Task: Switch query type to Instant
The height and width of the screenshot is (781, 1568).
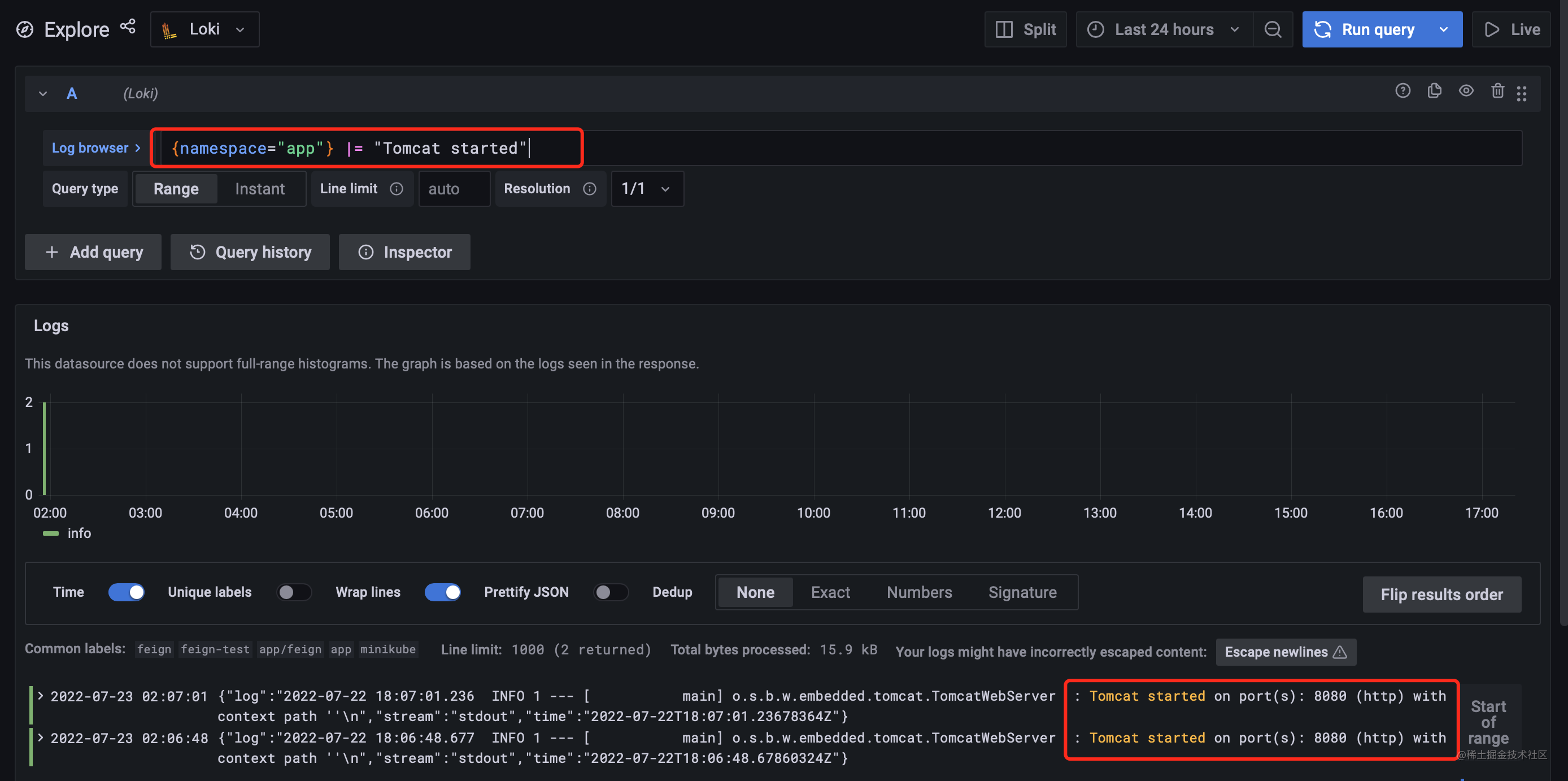Action: [x=260, y=188]
